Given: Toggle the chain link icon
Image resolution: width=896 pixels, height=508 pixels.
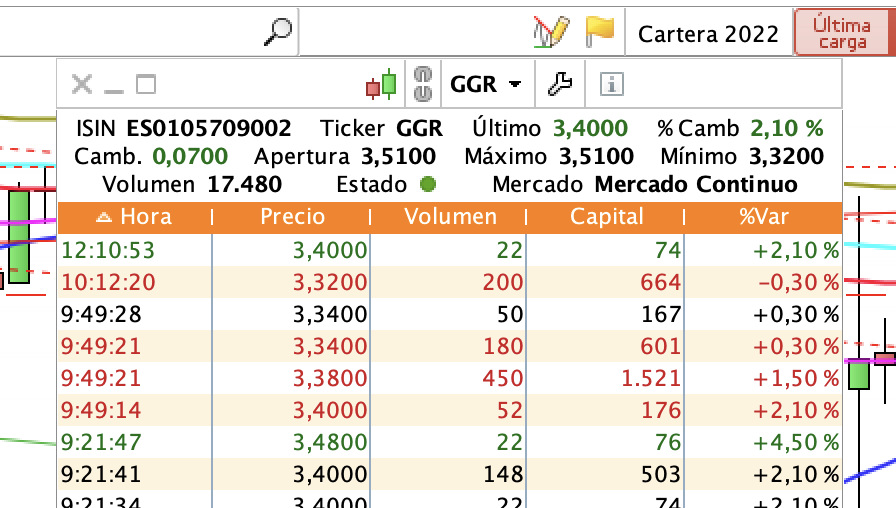Looking at the screenshot, I should click(423, 85).
